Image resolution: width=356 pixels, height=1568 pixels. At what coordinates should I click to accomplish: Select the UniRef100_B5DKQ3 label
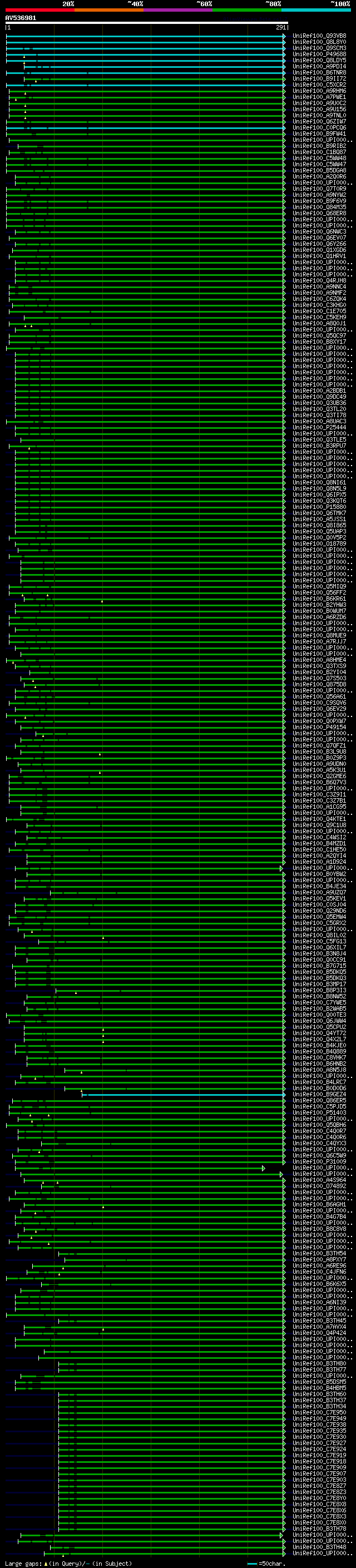click(x=319, y=978)
